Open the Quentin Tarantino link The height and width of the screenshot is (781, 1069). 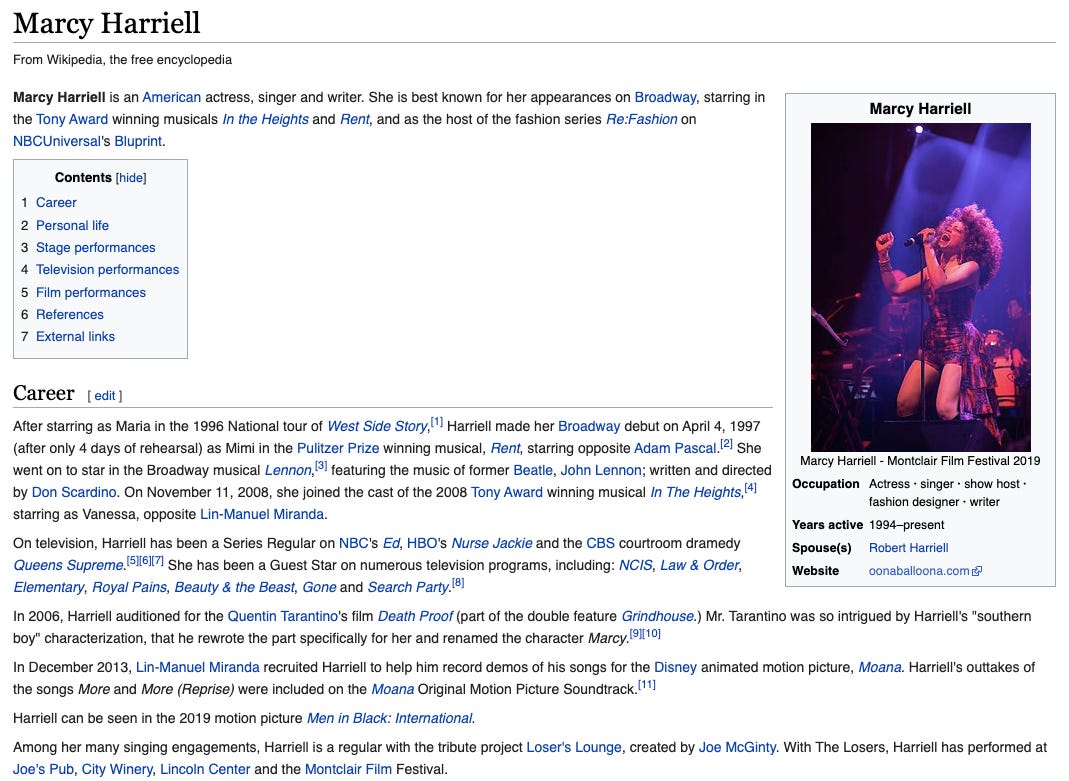click(282, 616)
